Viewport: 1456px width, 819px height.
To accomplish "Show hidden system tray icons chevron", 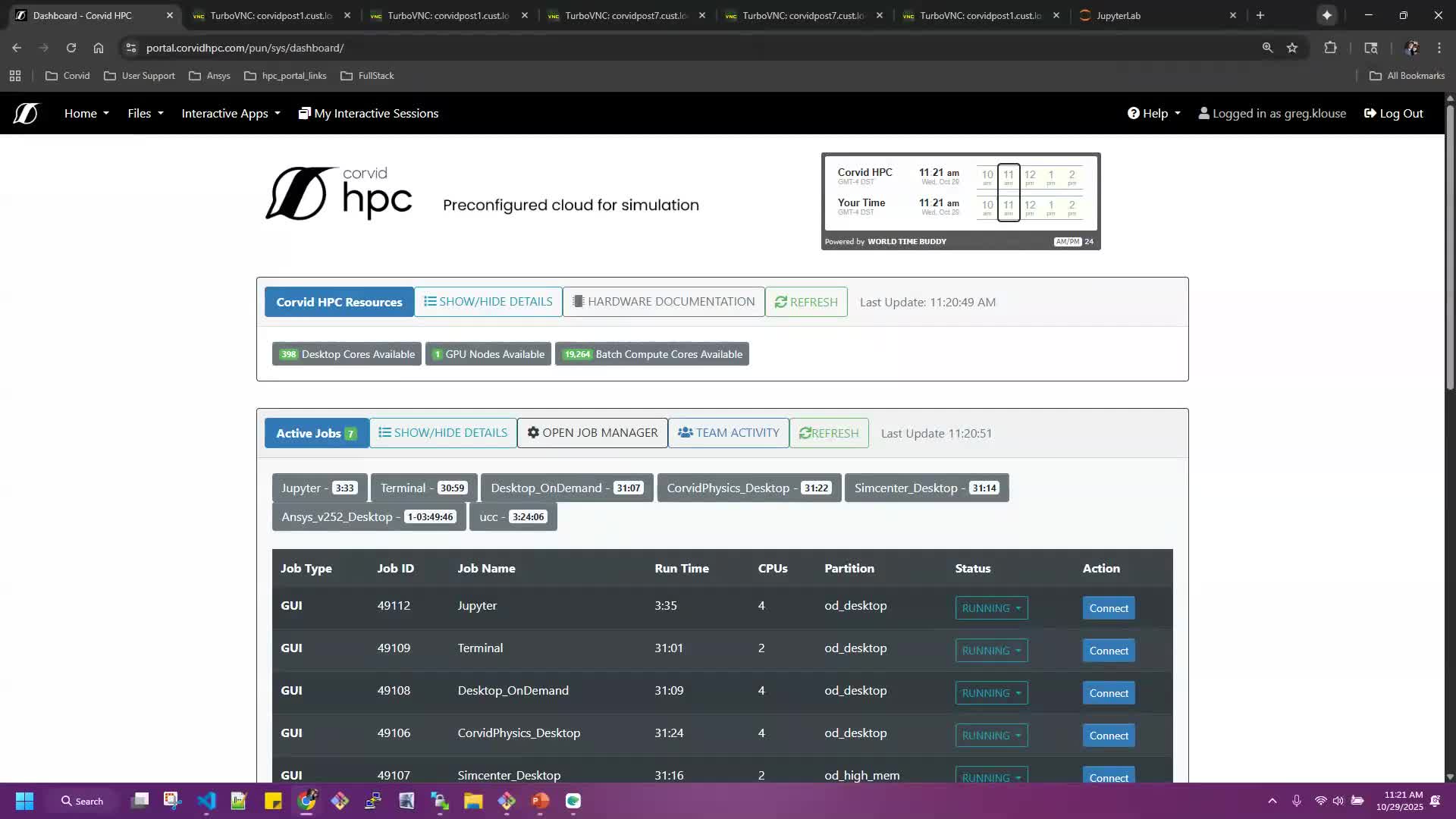I will tap(1272, 801).
